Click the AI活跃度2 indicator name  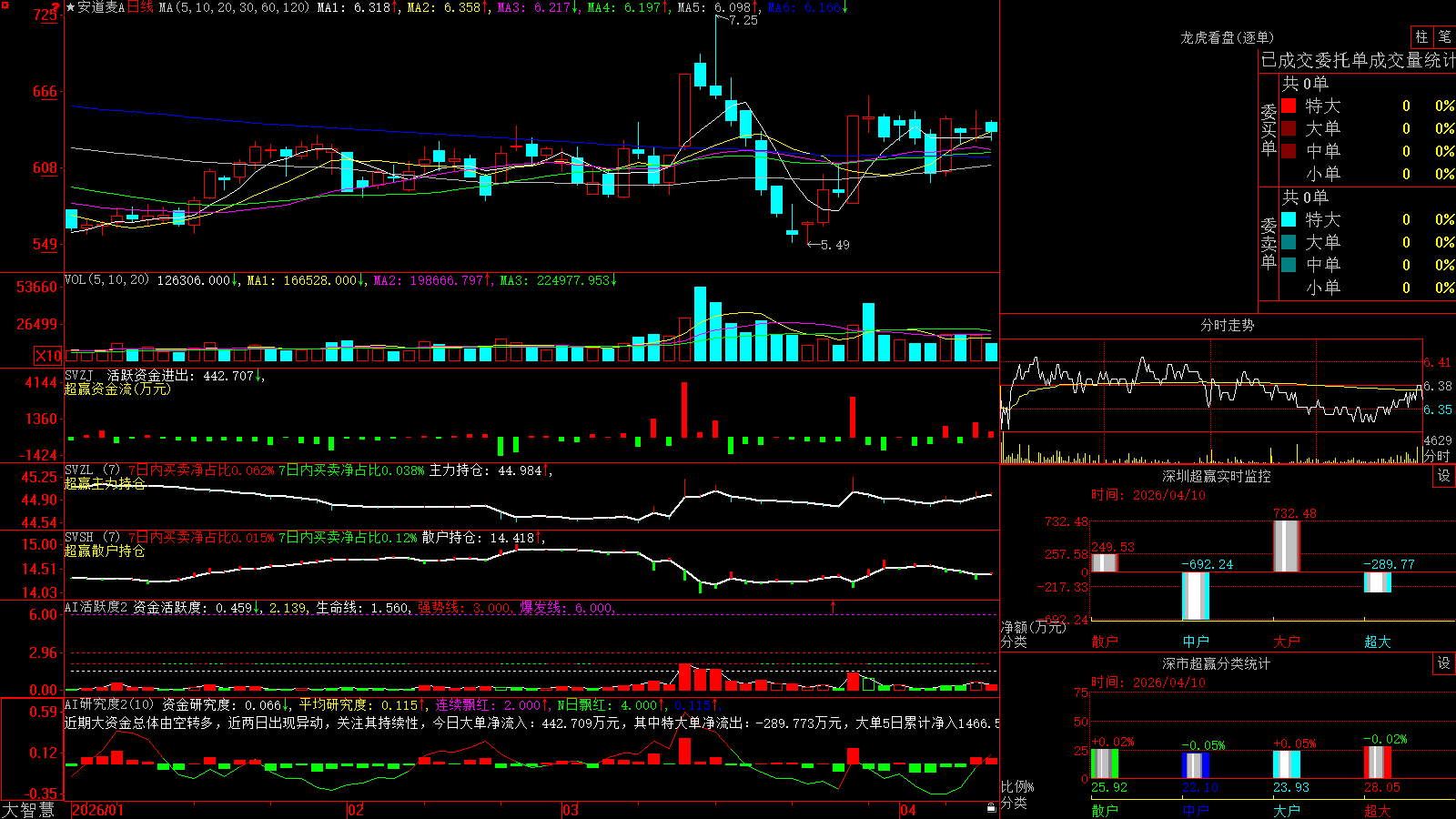(96, 607)
